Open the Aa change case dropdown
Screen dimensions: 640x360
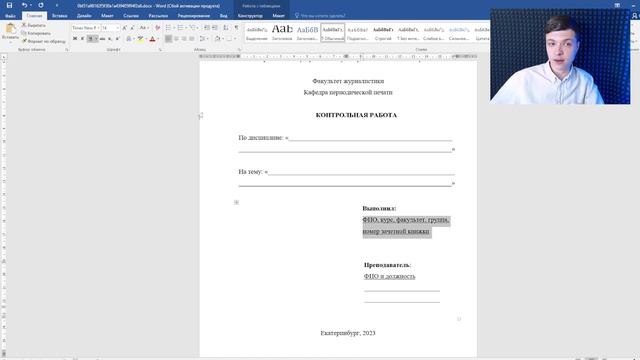point(143,28)
